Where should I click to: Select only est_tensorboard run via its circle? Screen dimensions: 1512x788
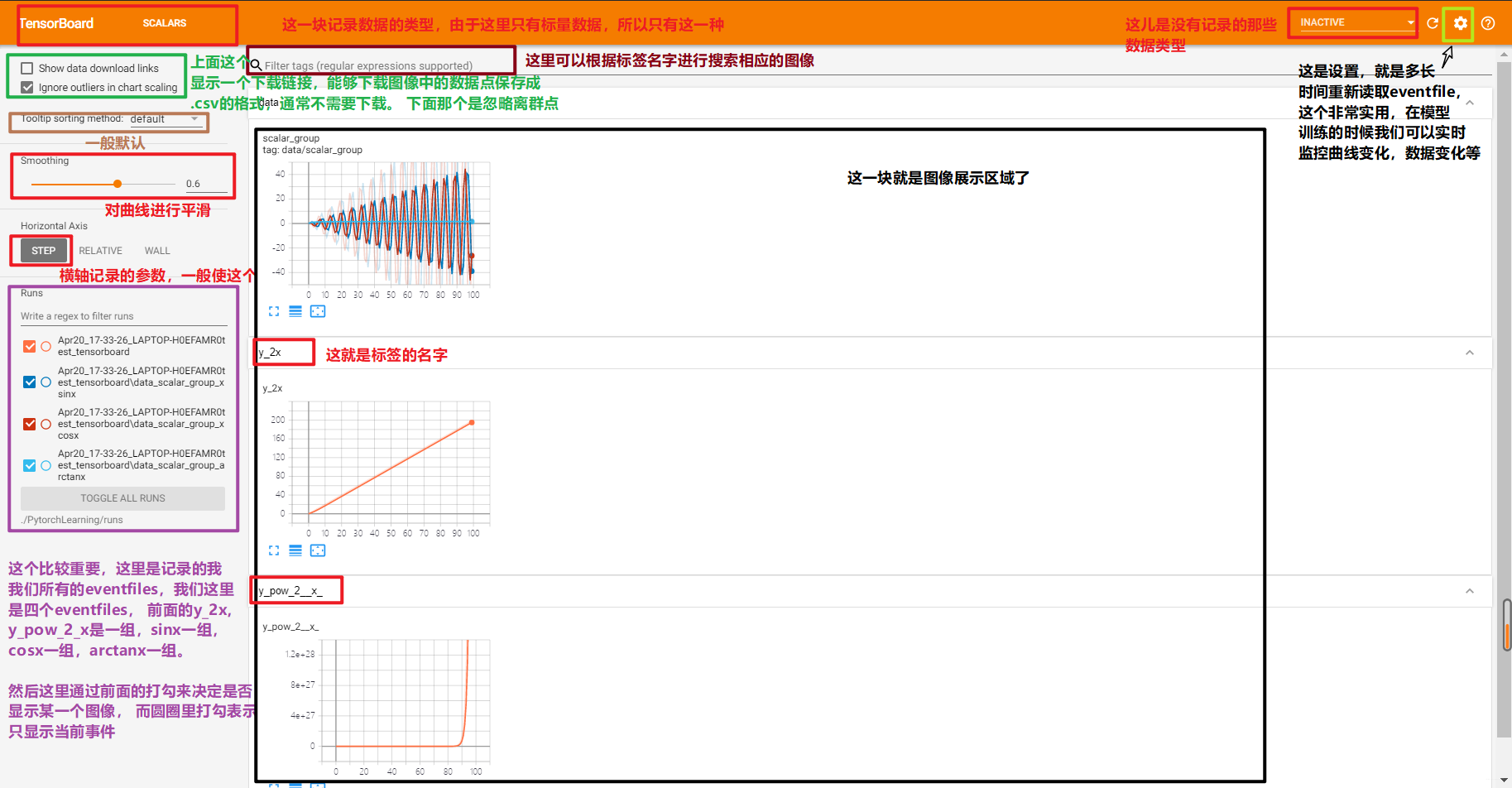[46, 346]
